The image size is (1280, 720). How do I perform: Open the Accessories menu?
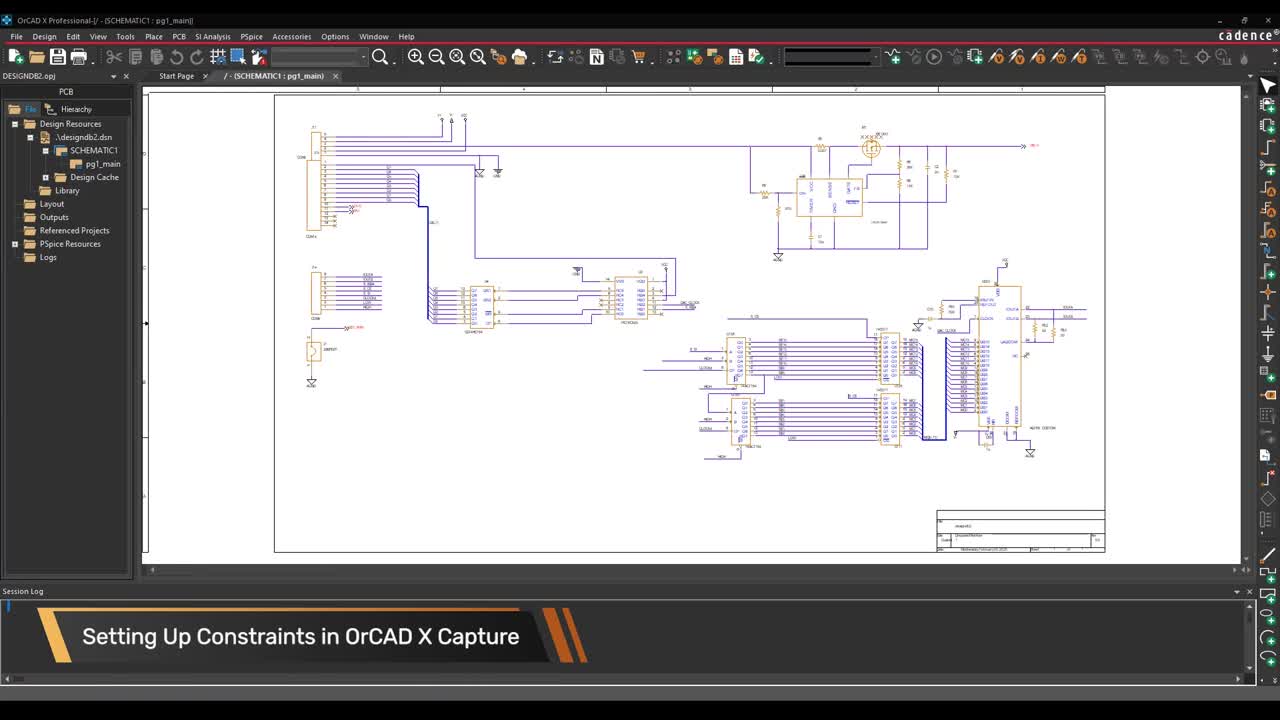click(x=291, y=36)
